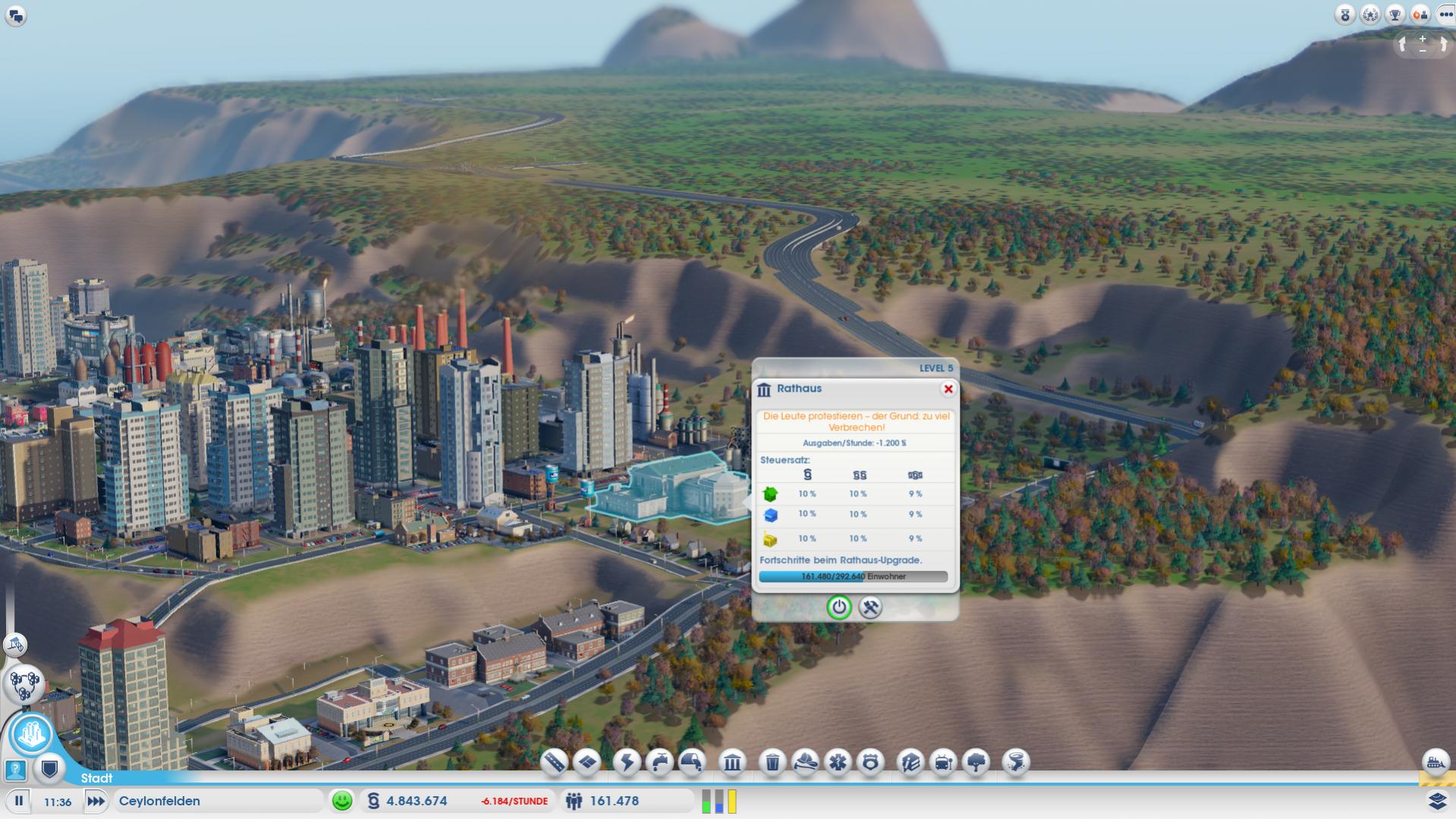The image size is (1456, 819).
Task: Click low-wealth commercial tax rate 10 %
Action: click(807, 514)
